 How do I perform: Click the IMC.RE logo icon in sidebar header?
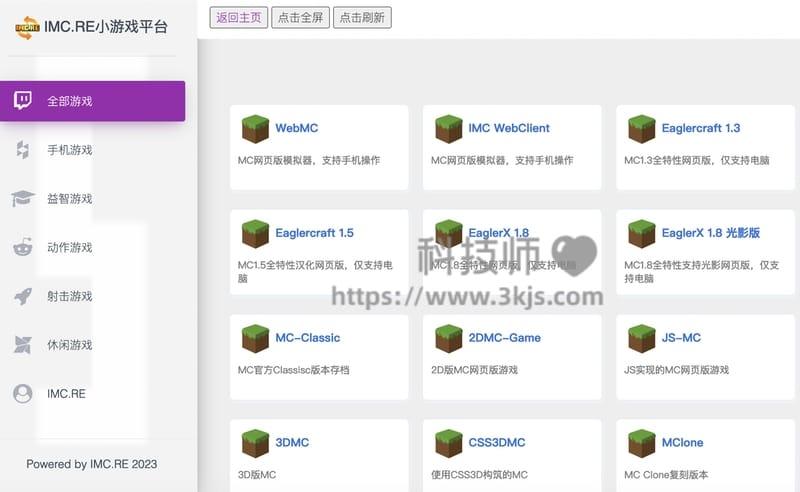pos(27,27)
